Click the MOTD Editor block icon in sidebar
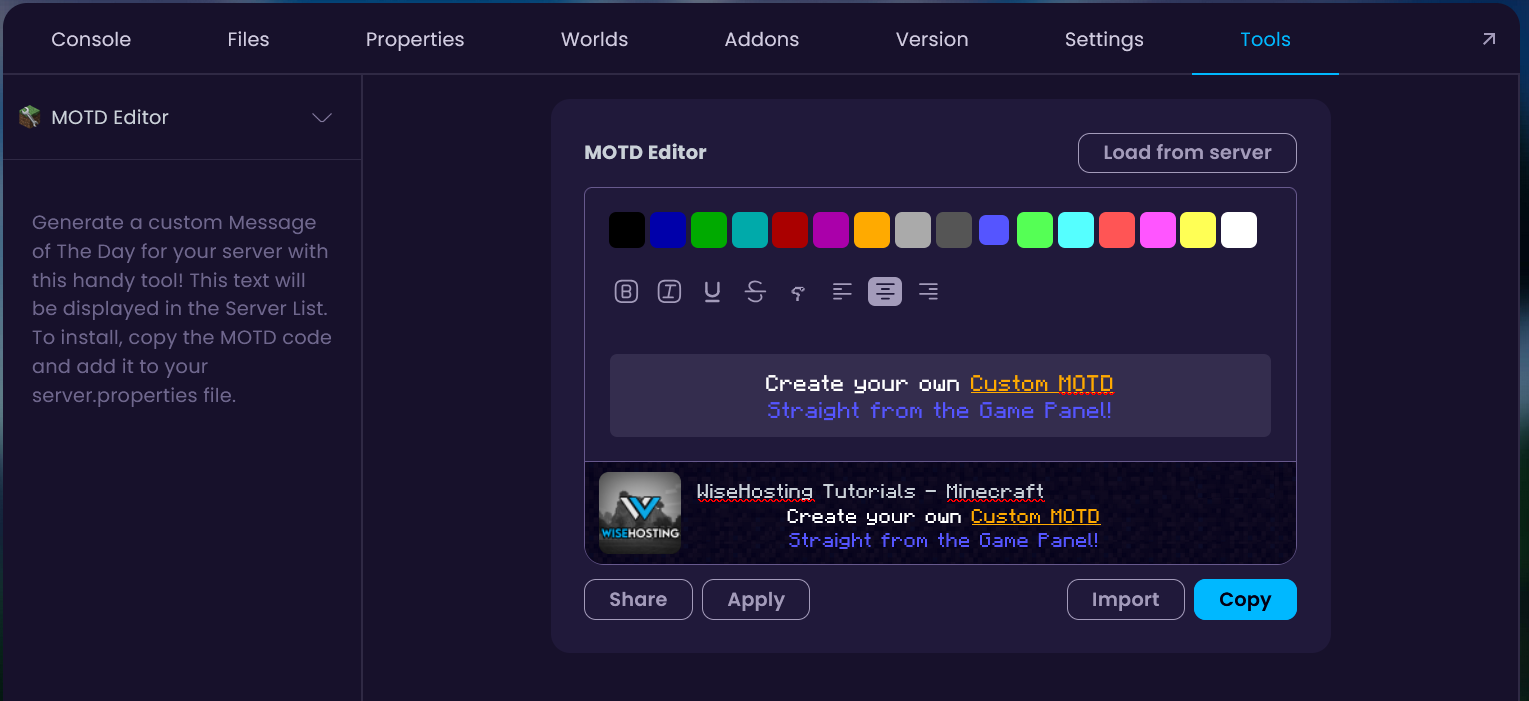This screenshot has height=701, width=1529. tap(29, 117)
